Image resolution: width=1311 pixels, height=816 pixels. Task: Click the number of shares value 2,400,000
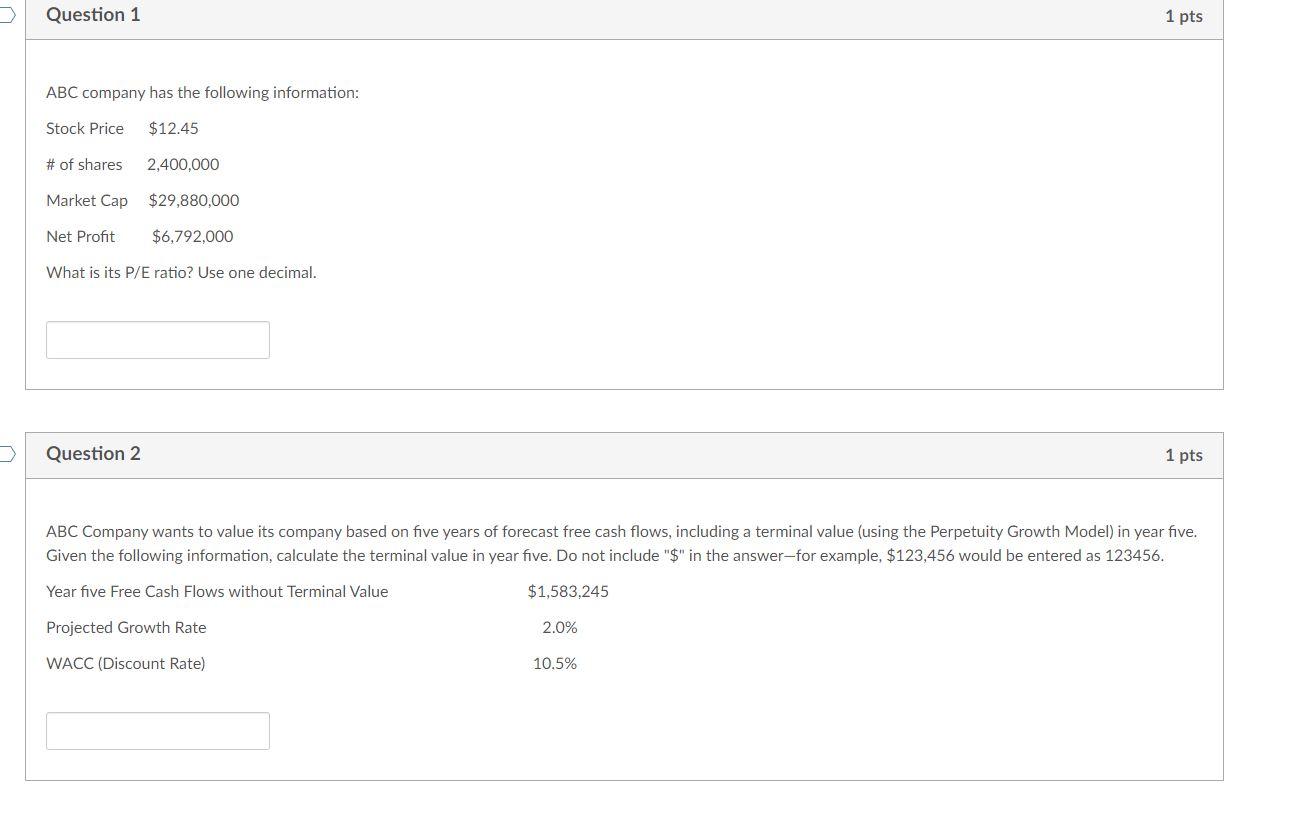183,164
